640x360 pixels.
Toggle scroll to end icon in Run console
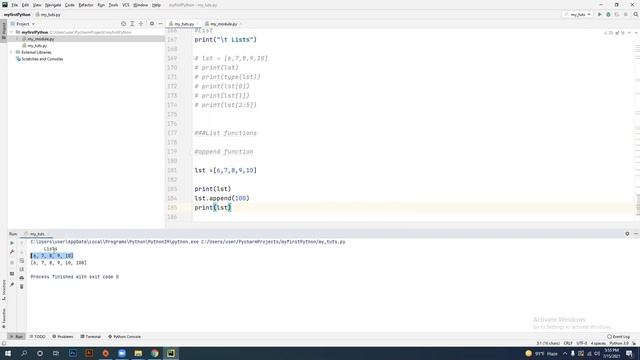pos(22,269)
